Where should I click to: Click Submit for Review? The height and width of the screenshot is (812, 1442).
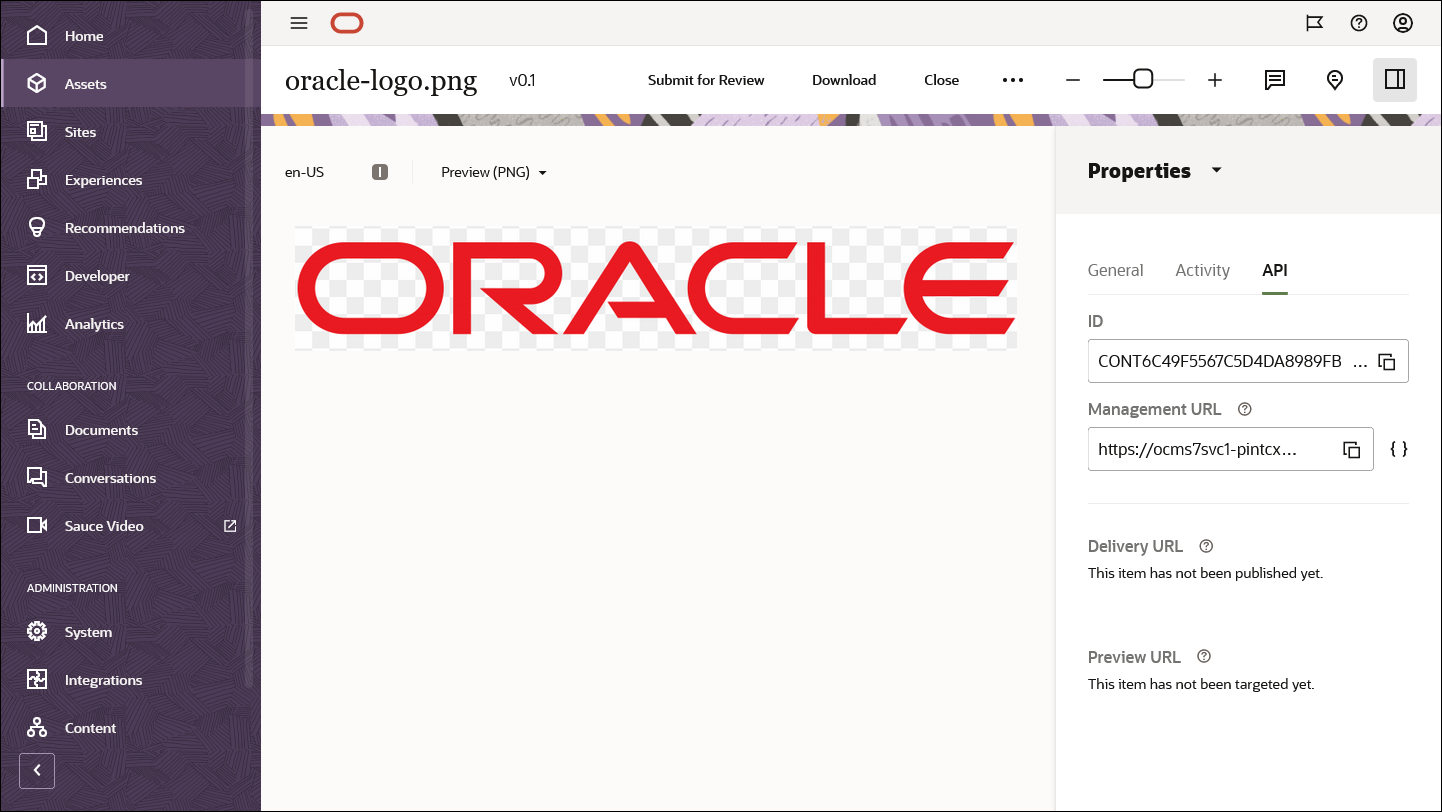tap(706, 79)
